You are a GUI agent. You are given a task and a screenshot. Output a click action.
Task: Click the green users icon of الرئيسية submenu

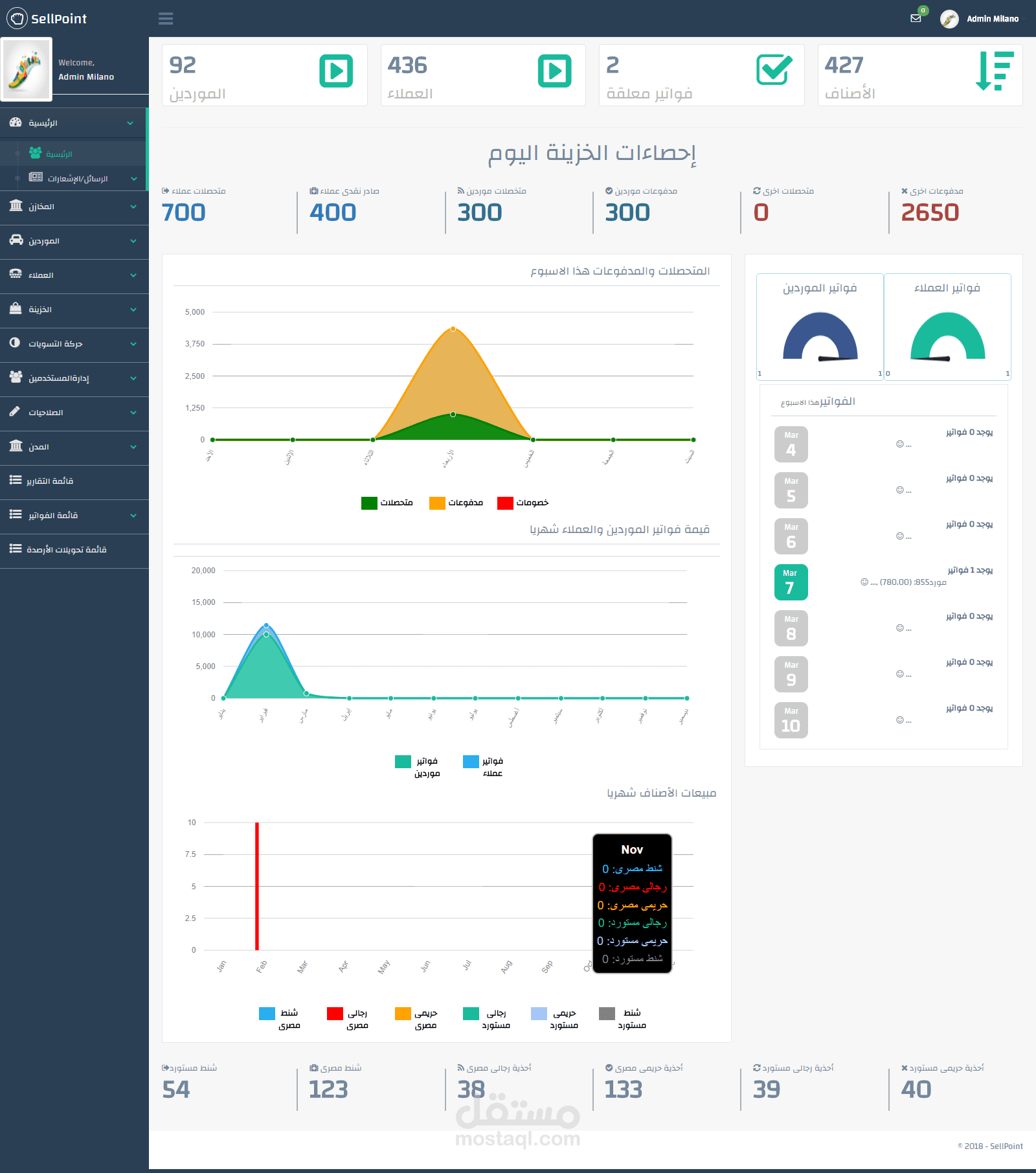coord(36,153)
